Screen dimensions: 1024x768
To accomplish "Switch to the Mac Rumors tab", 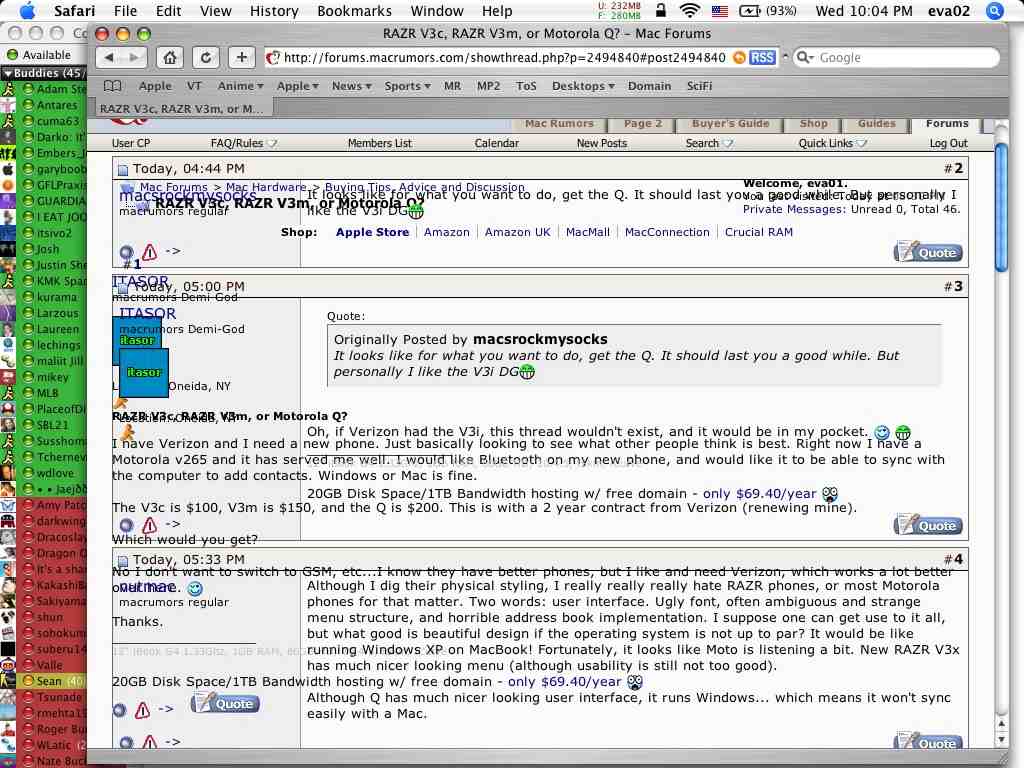I will (x=560, y=124).
